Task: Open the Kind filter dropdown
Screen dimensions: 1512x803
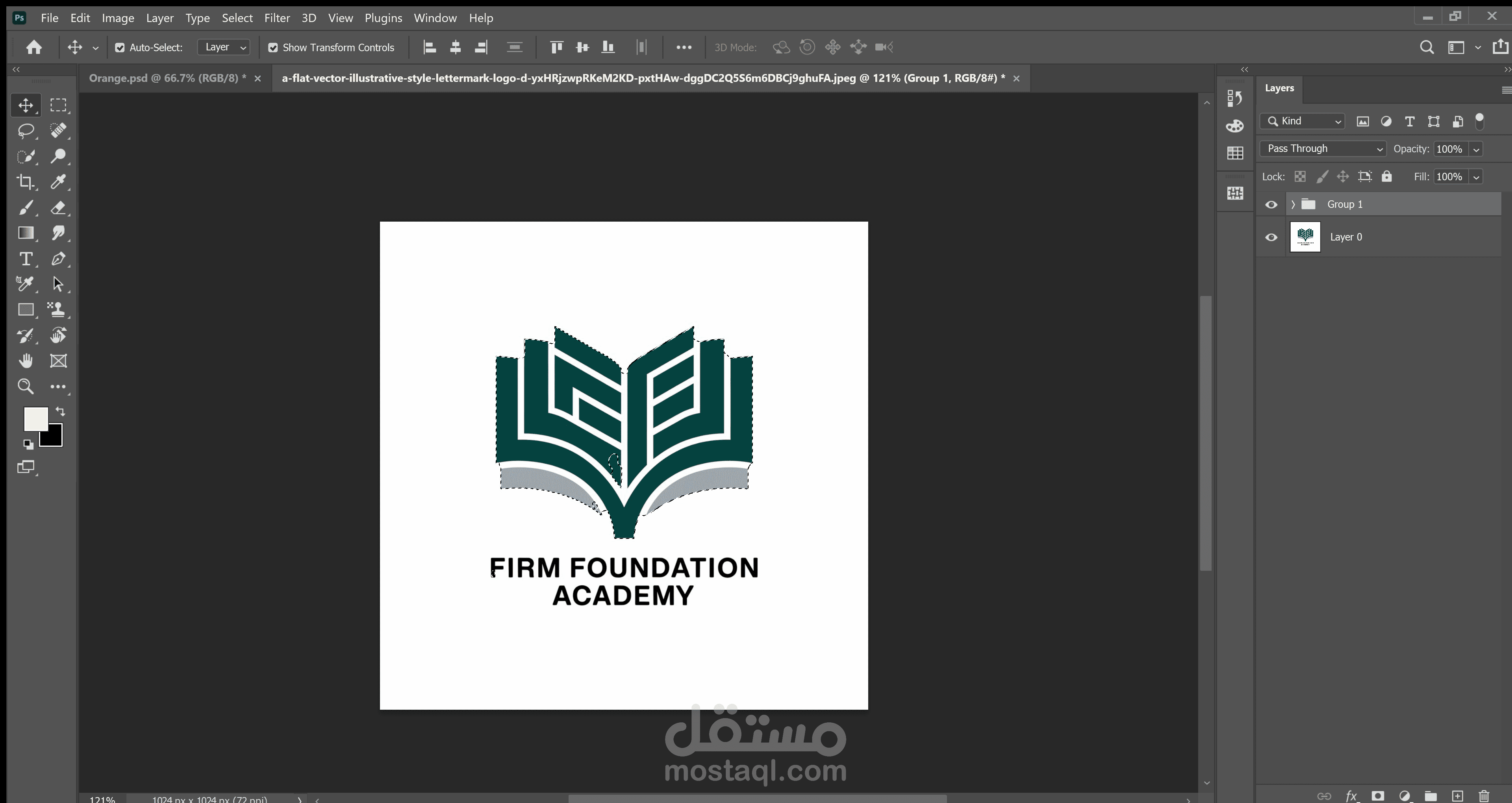Action: [1303, 121]
